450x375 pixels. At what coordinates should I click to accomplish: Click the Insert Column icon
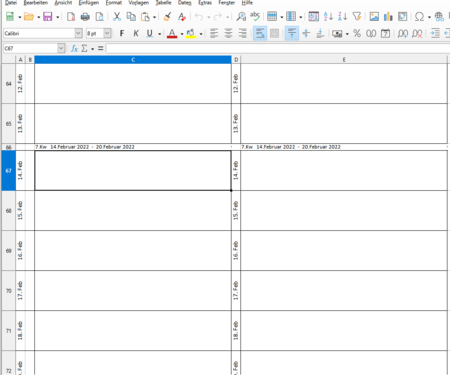291,16
